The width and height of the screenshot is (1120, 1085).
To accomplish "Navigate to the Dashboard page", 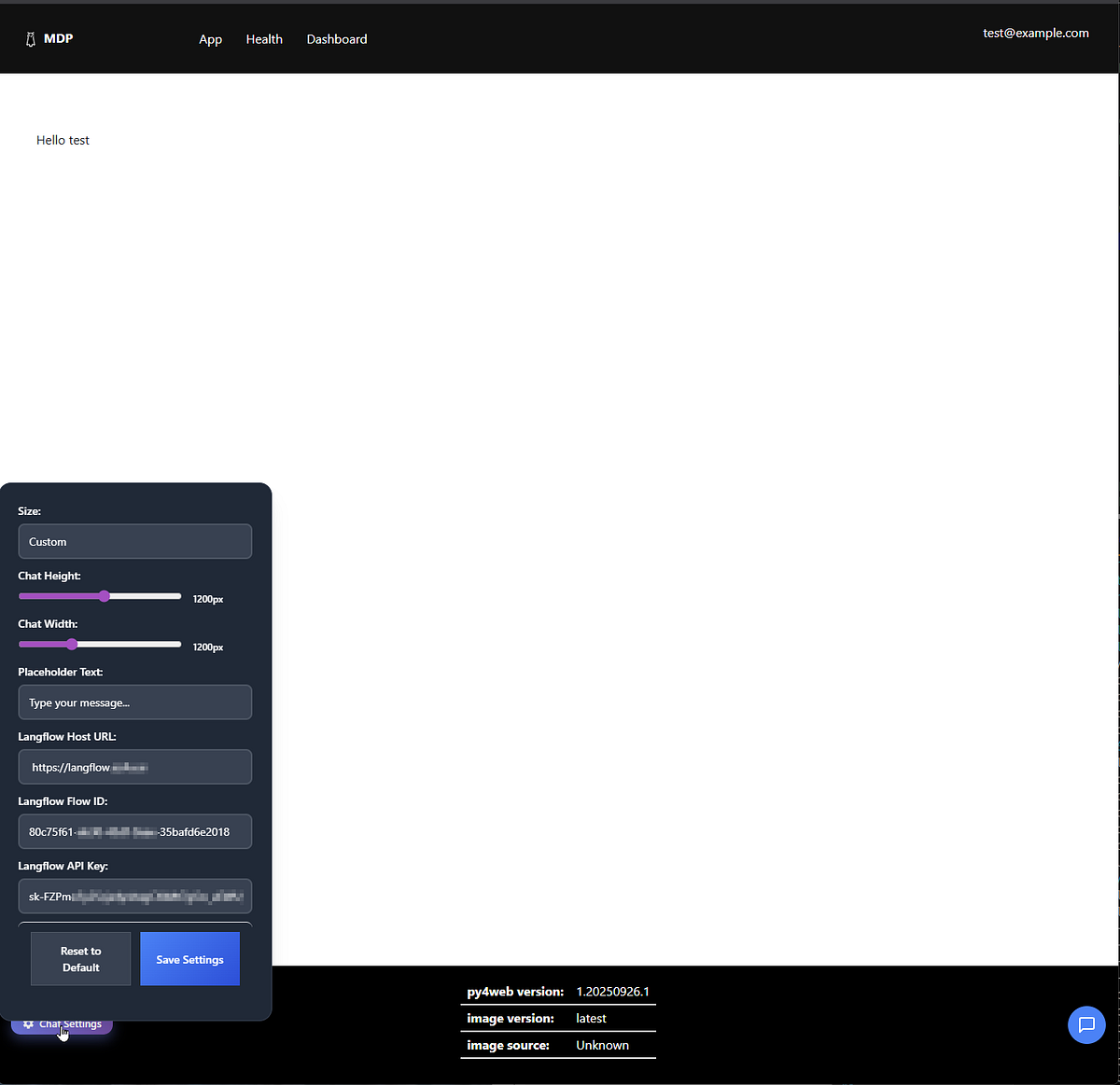I will coord(337,39).
